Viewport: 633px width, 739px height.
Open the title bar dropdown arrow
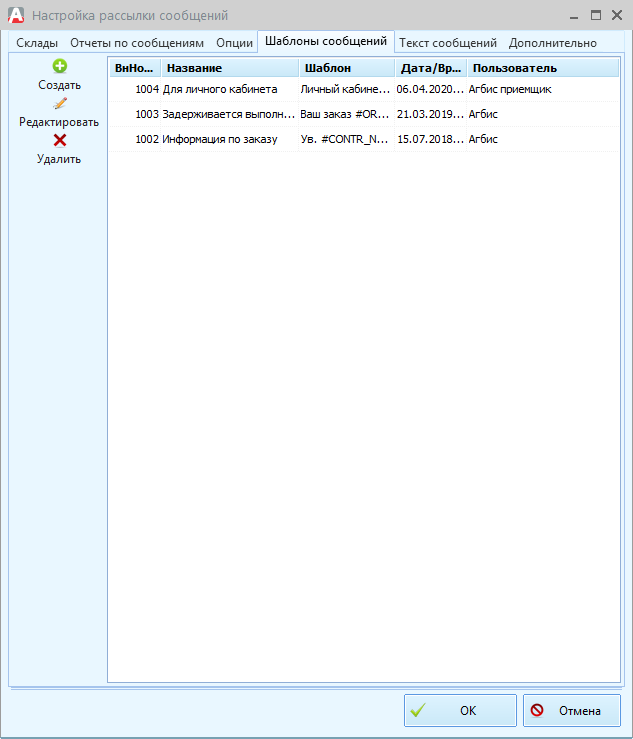click(x=573, y=16)
